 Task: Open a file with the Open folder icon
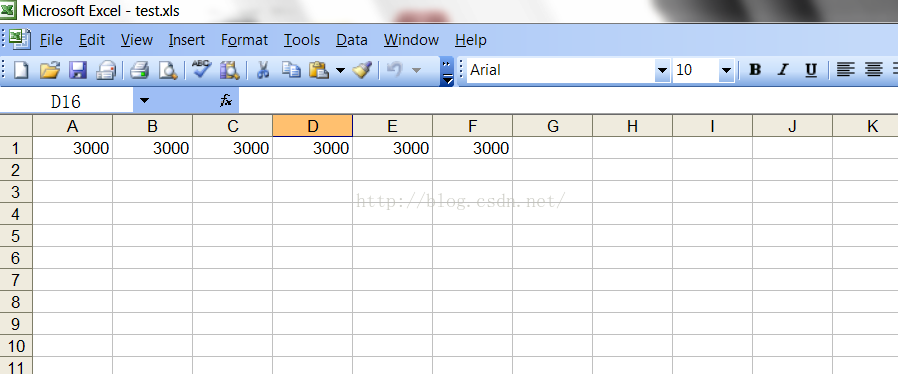pyautogui.click(x=50, y=70)
